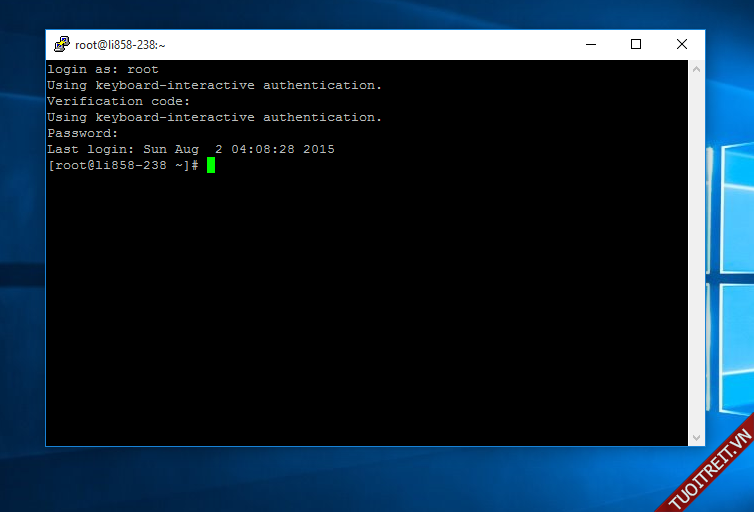This screenshot has height=512, width=754.
Task: Click the "Last login" timestamp line
Action: coord(190,149)
